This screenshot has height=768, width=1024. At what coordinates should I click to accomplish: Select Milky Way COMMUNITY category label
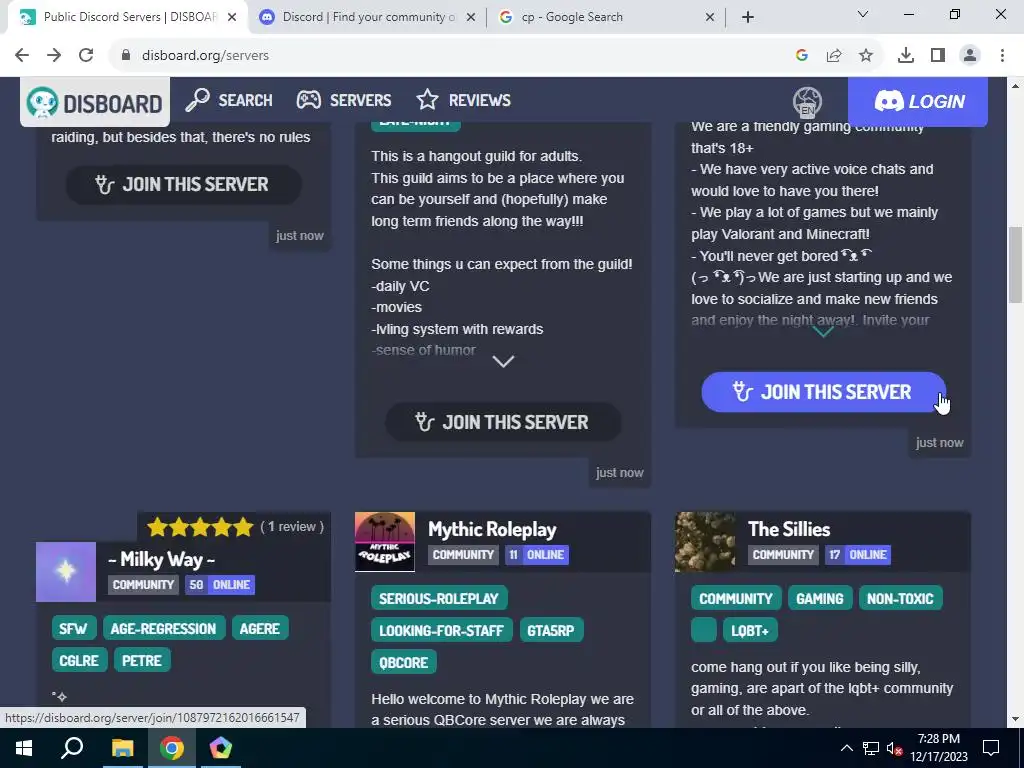pyautogui.click(x=143, y=584)
